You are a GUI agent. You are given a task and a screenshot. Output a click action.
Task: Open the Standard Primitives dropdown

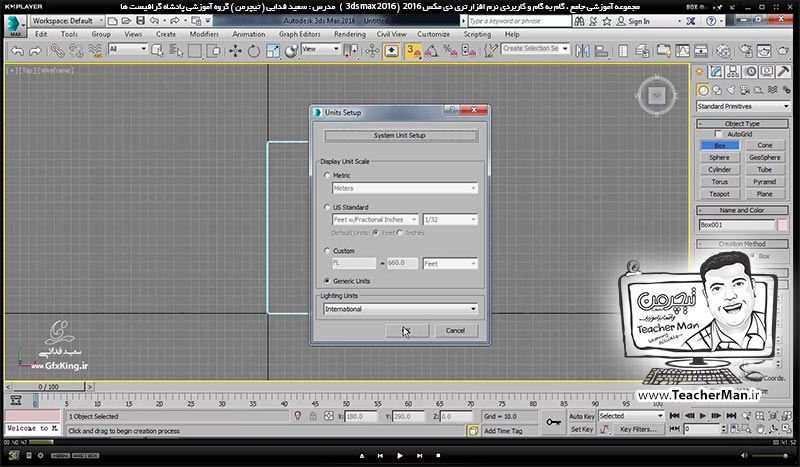click(743, 106)
